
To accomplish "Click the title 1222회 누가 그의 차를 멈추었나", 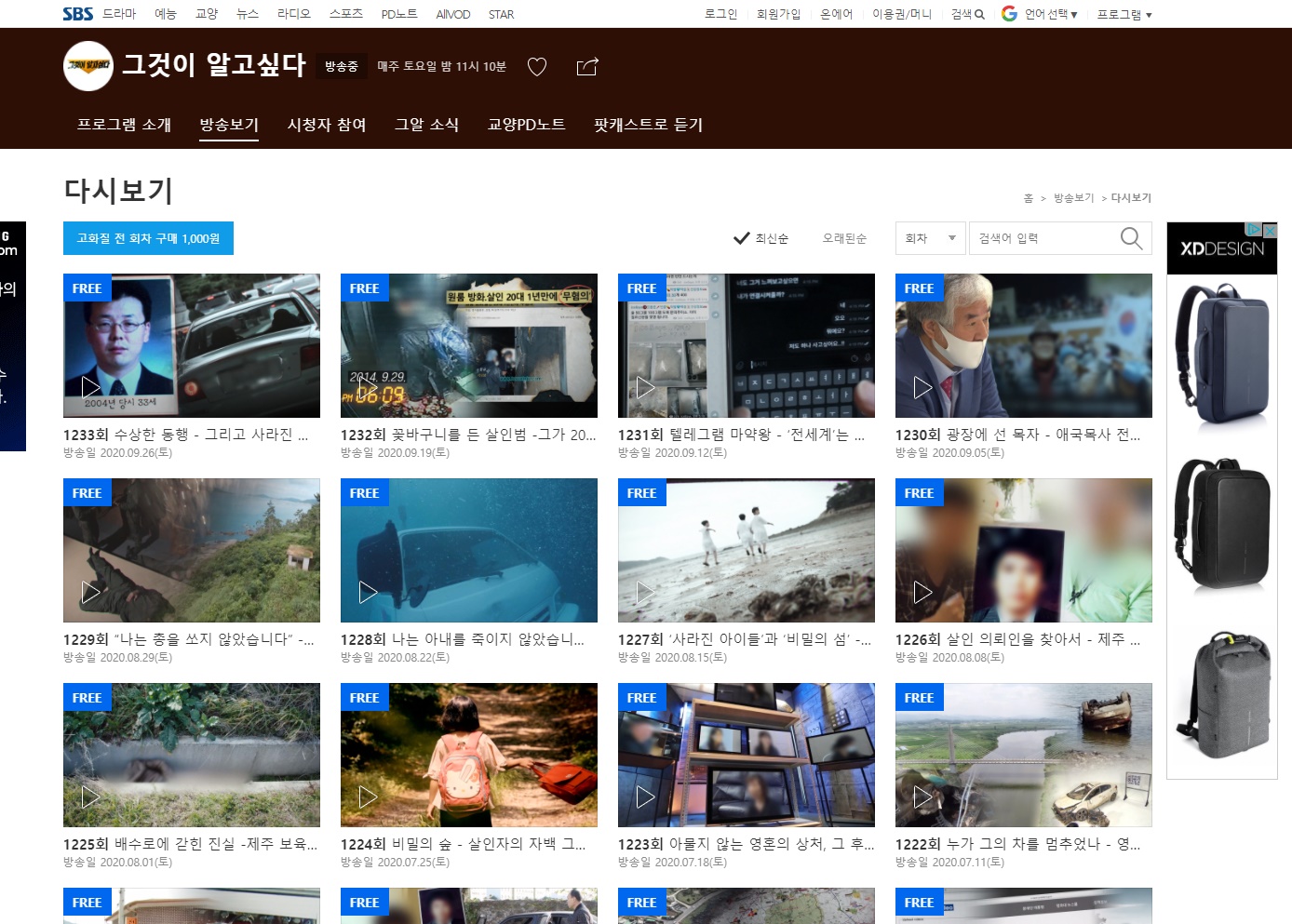I will (1017, 844).
